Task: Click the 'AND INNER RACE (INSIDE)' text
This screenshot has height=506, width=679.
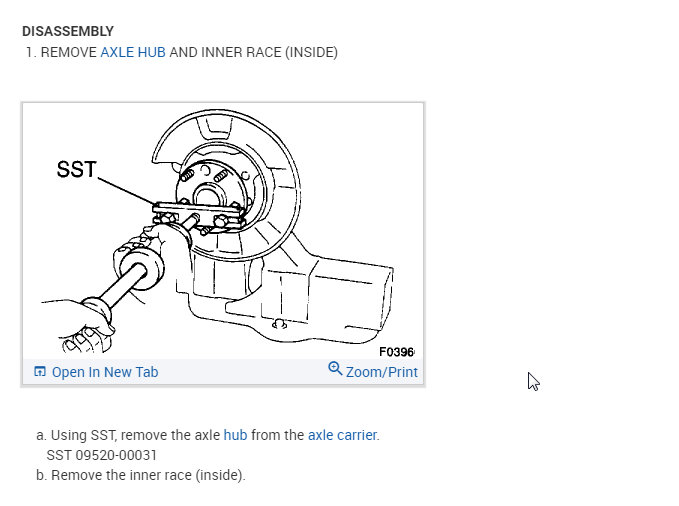Action: point(253,52)
